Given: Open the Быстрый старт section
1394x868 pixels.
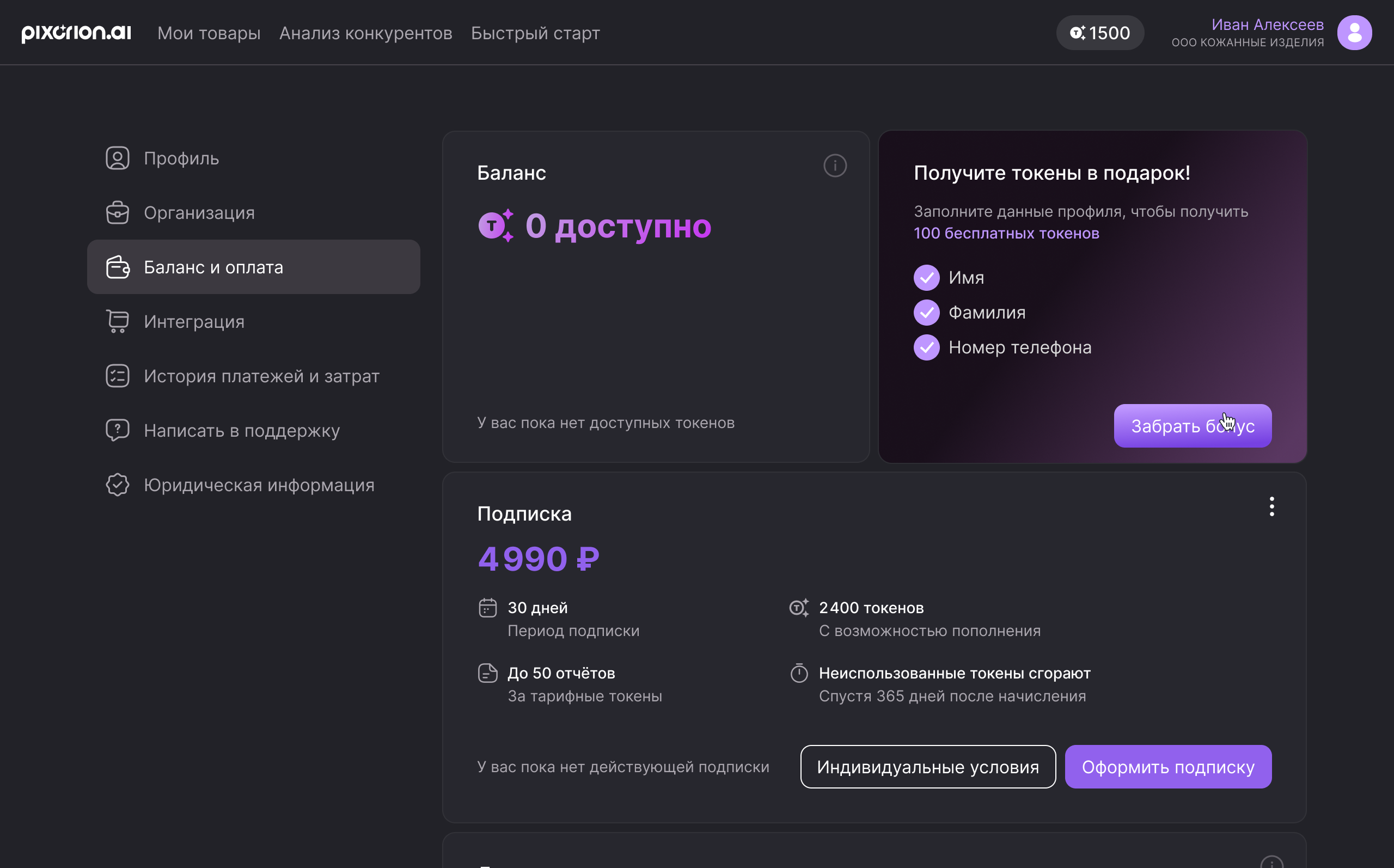Looking at the screenshot, I should pyautogui.click(x=534, y=33).
